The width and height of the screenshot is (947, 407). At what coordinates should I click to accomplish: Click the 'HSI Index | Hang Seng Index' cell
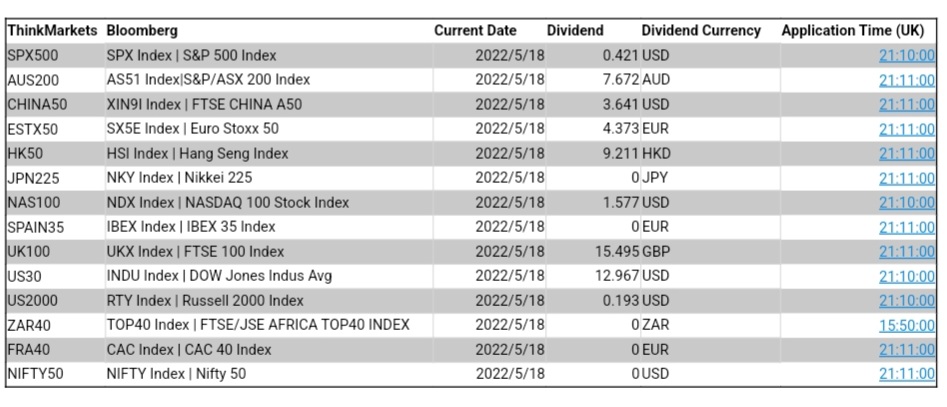pyautogui.click(x=197, y=154)
